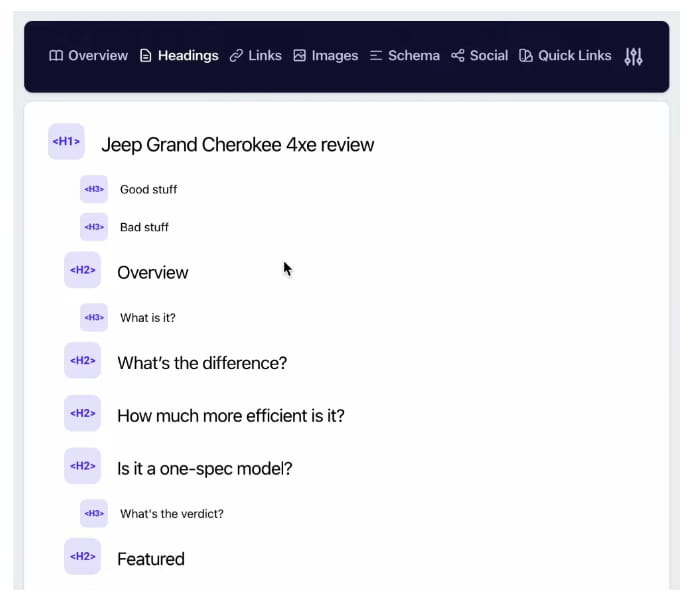690x603 pixels.
Task: Select the Headings tab
Action: 179,55
